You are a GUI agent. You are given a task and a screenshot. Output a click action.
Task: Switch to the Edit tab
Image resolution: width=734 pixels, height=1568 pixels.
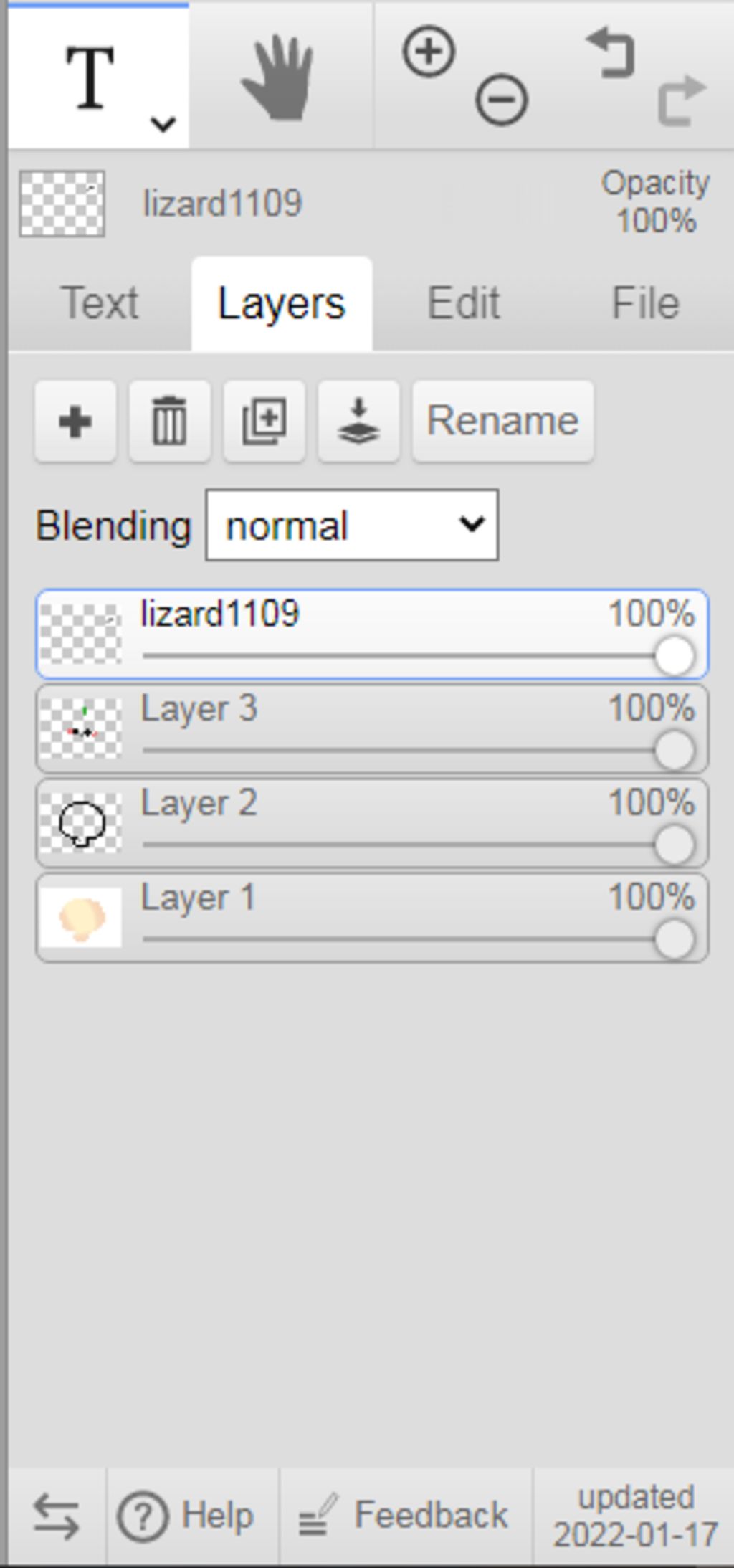pyautogui.click(x=463, y=303)
